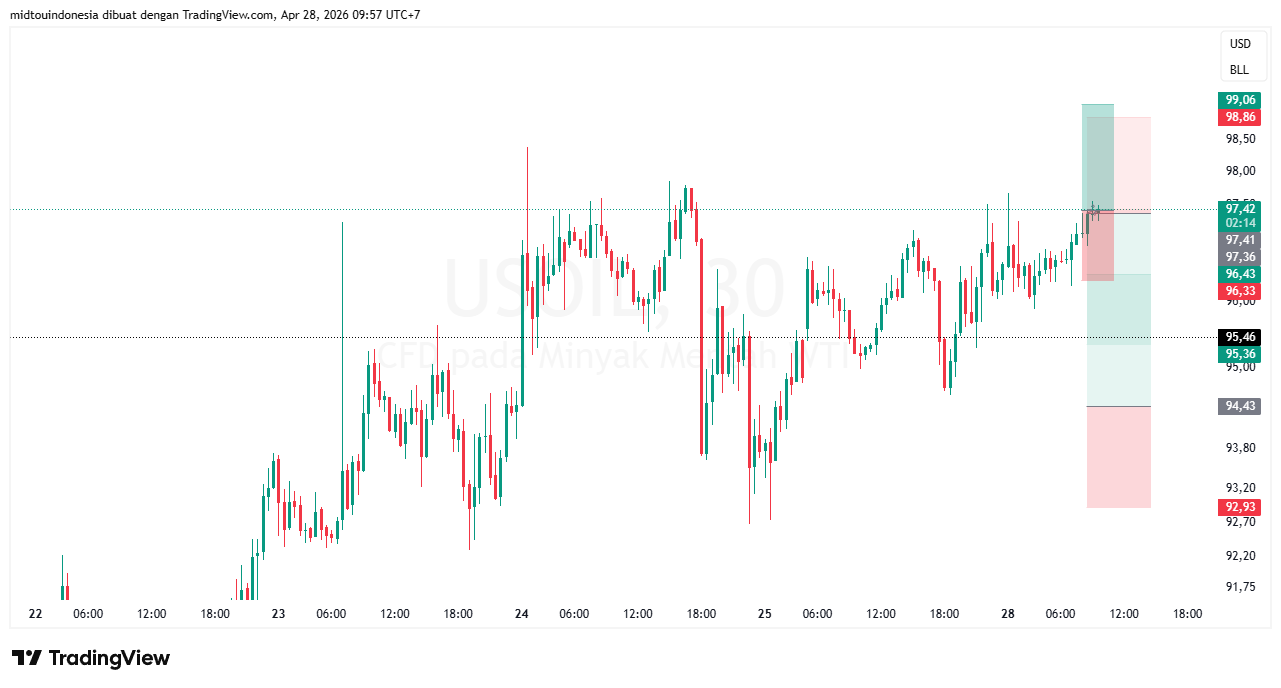1281x688 pixels.
Task: Click the USOIL, 30 watermark text
Action: (613, 288)
